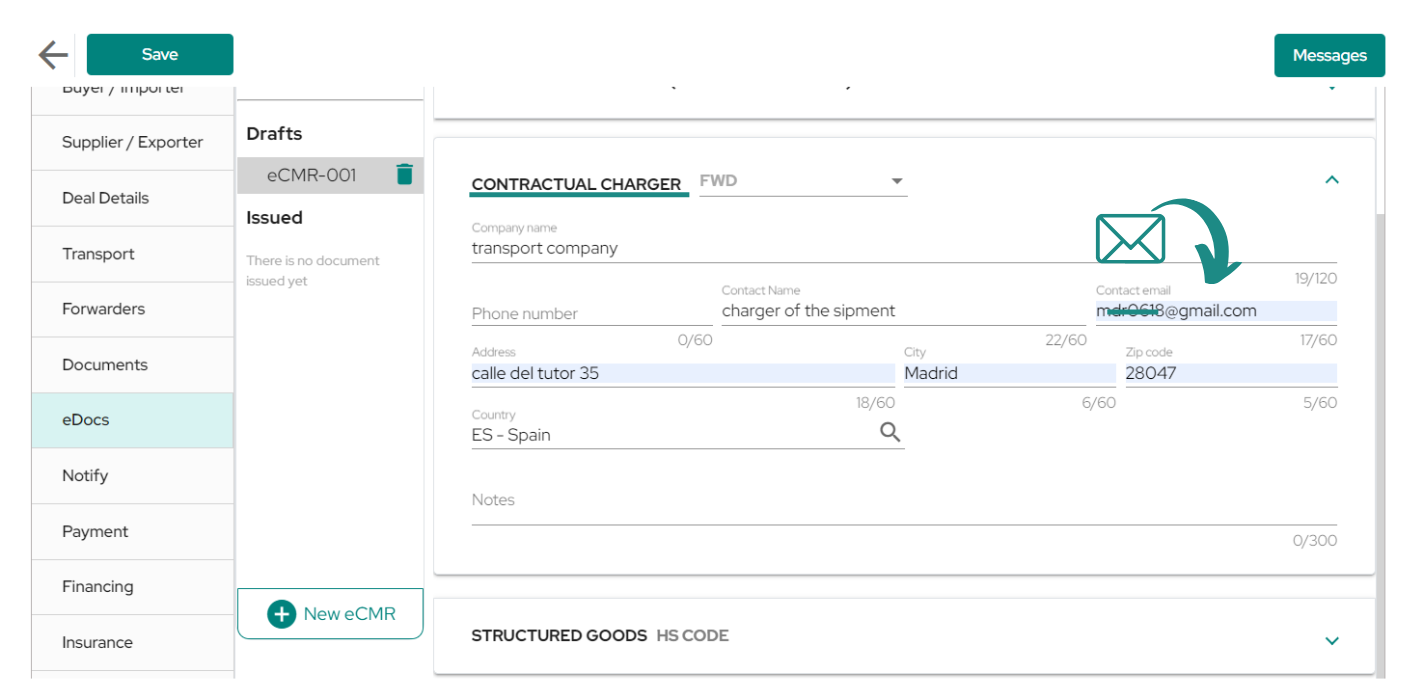Open the eDocs sidebar item

pos(133,420)
